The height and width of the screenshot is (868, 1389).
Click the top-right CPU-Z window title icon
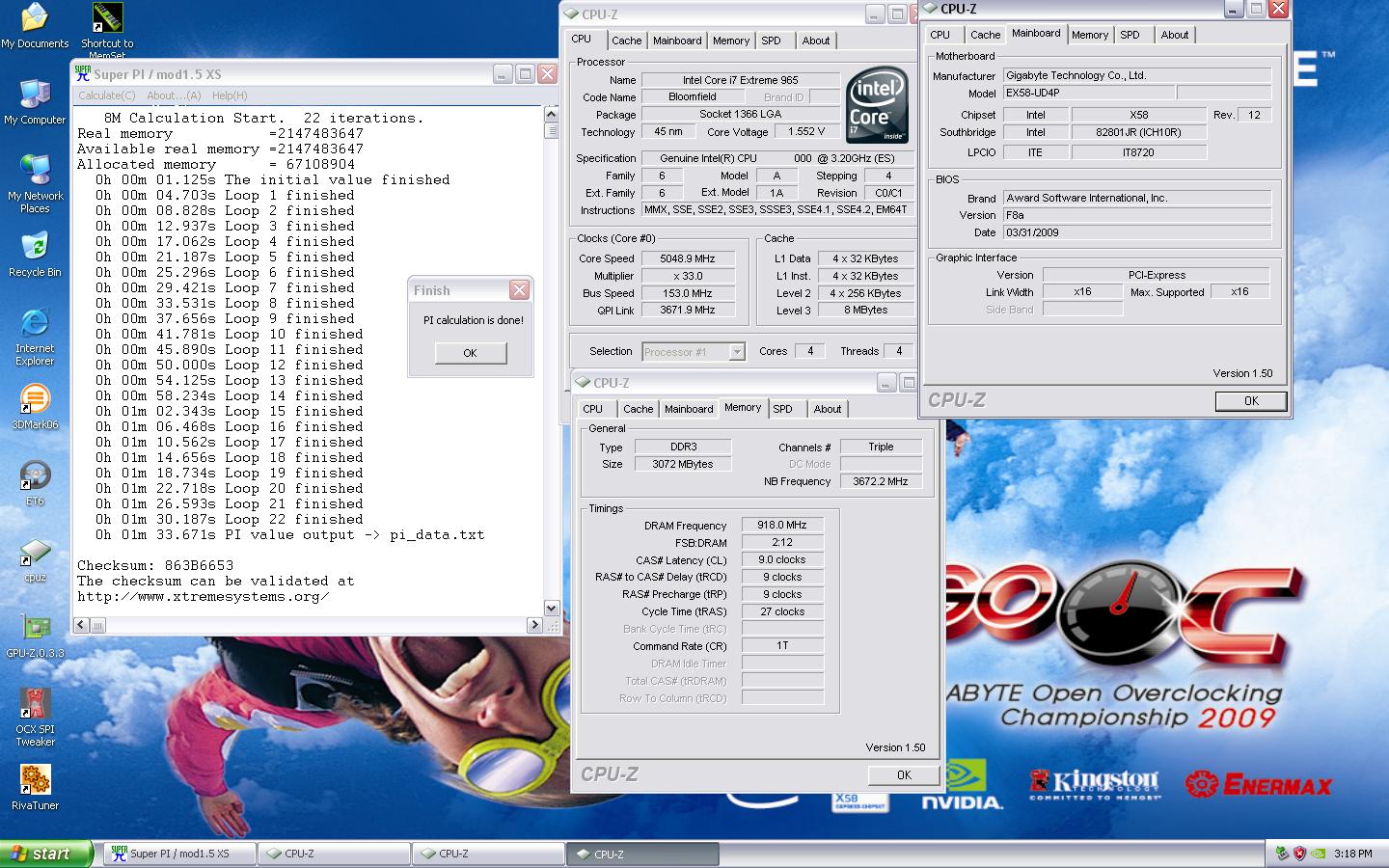point(930,9)
